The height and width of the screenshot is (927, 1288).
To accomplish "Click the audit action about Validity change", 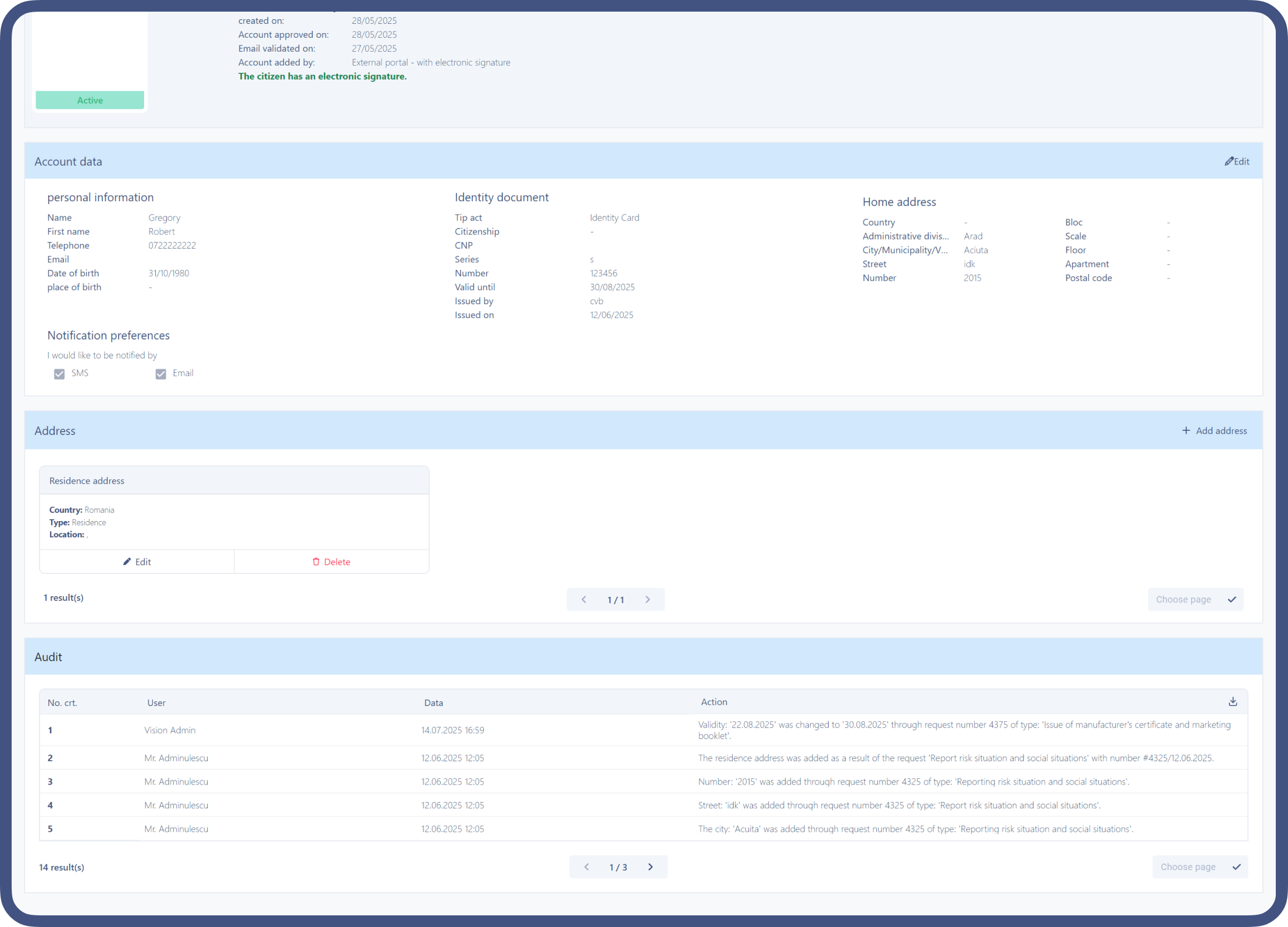I will click(965, 730).
